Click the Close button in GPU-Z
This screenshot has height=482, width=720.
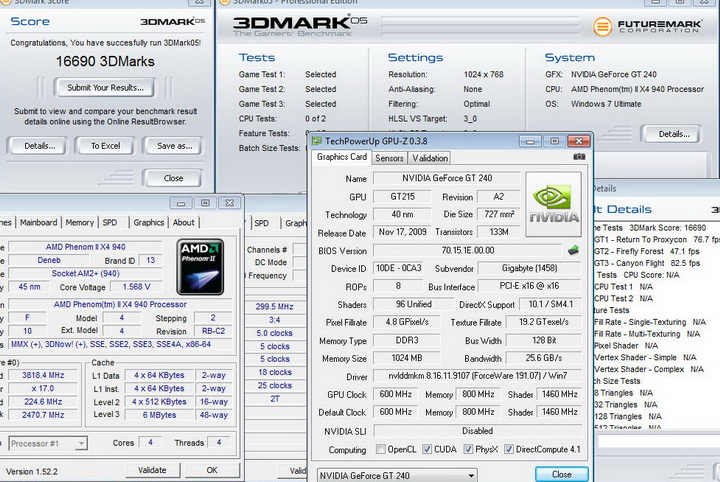click(x=562, y=474)
